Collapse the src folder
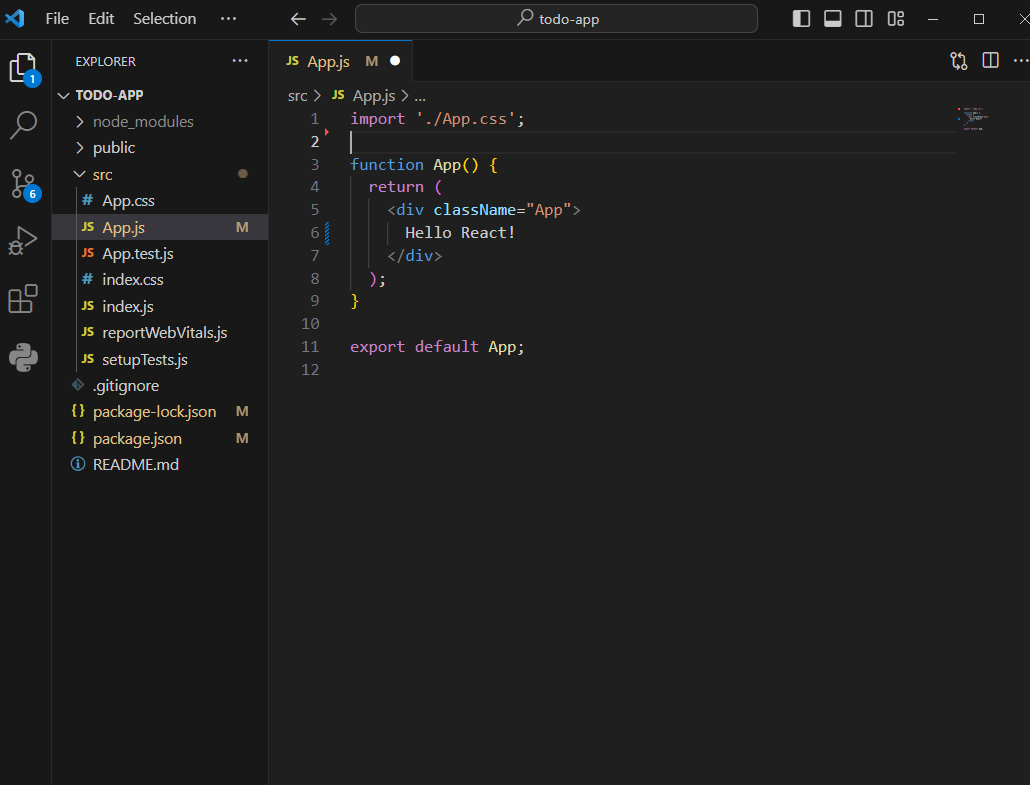Image resolution: width=1030 pixels, height=785 pixels. coord(102,174)
